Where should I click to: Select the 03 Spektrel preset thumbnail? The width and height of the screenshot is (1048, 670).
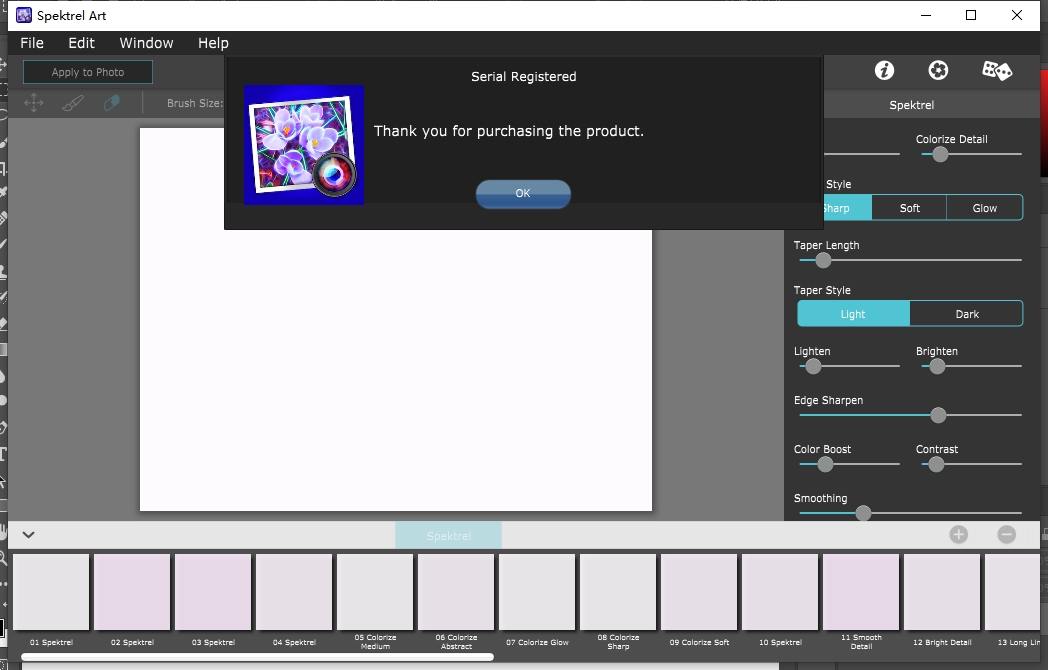[213, 592]
